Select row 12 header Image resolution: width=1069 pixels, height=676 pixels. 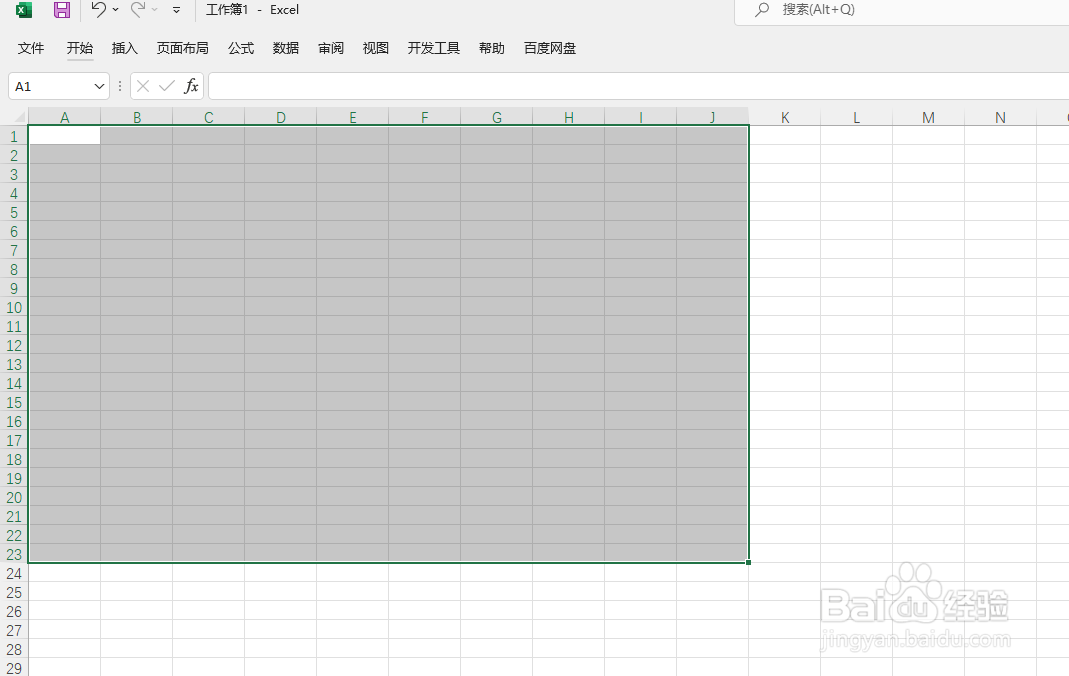point(14,345)
